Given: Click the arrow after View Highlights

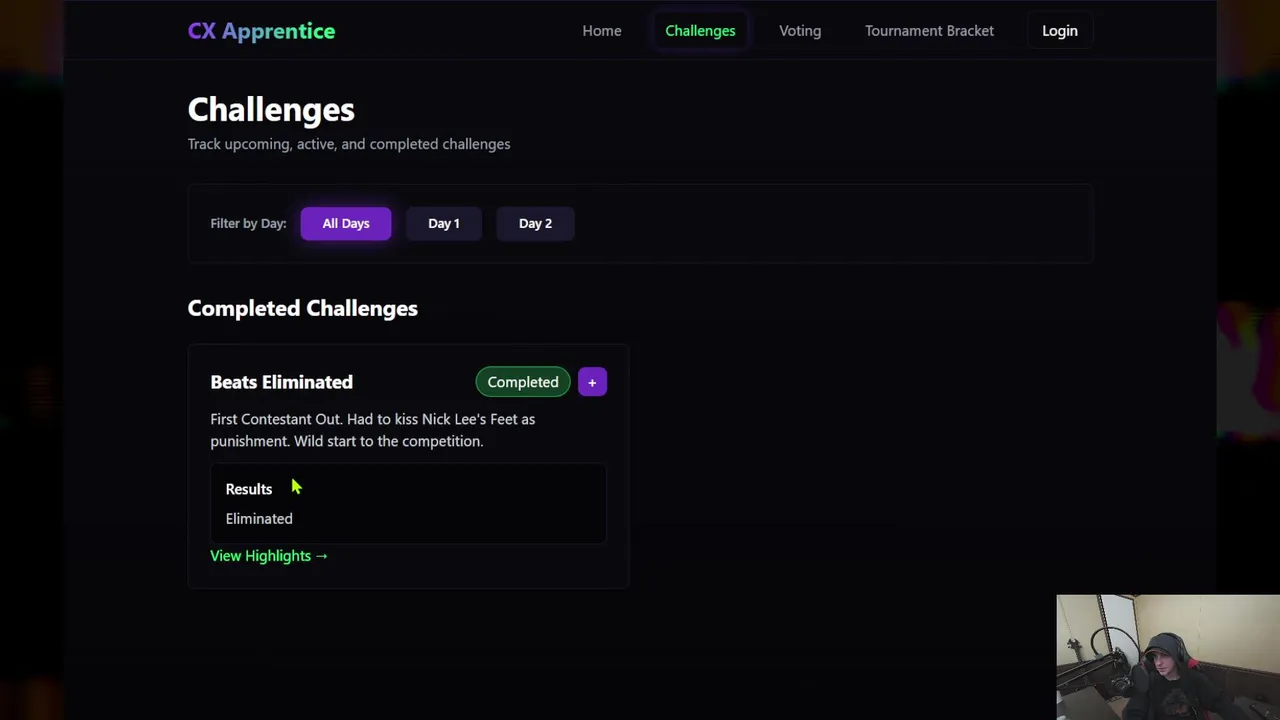Looking at the screenshot, I should [321, 556].
